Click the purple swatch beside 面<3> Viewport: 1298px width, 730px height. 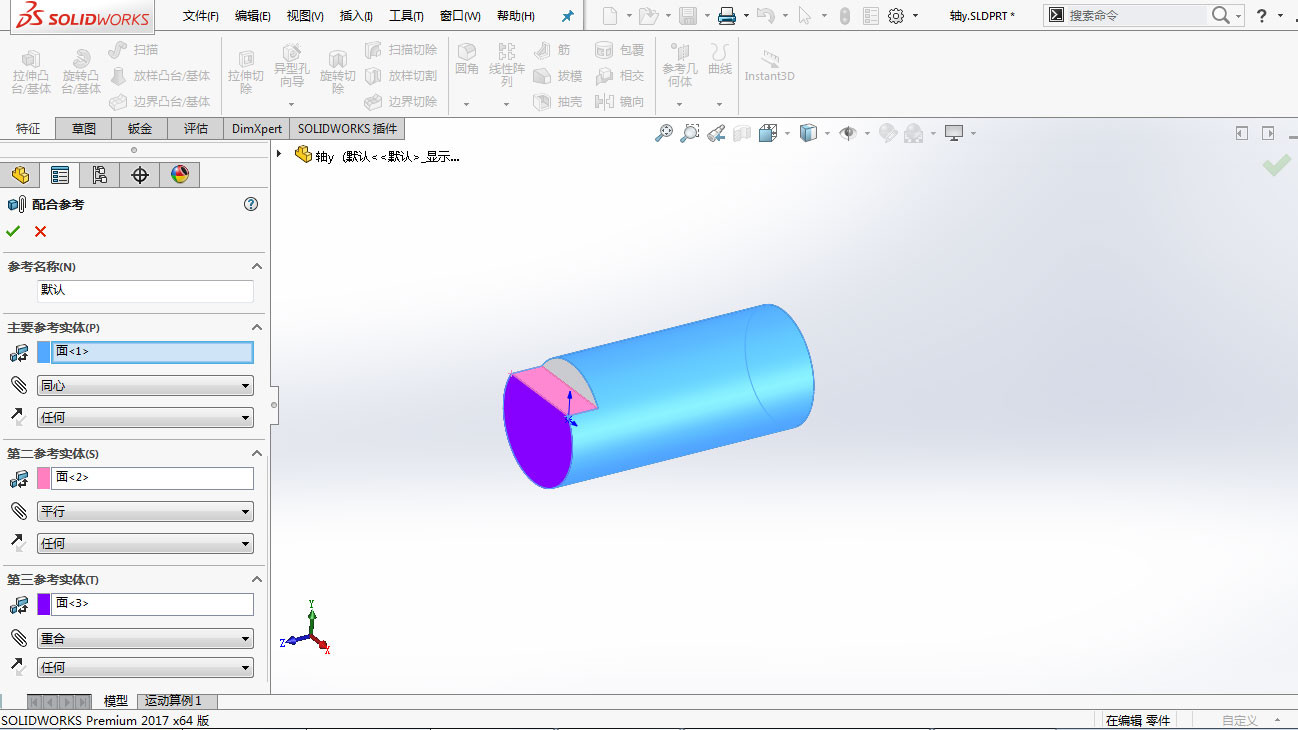point(44,604)
